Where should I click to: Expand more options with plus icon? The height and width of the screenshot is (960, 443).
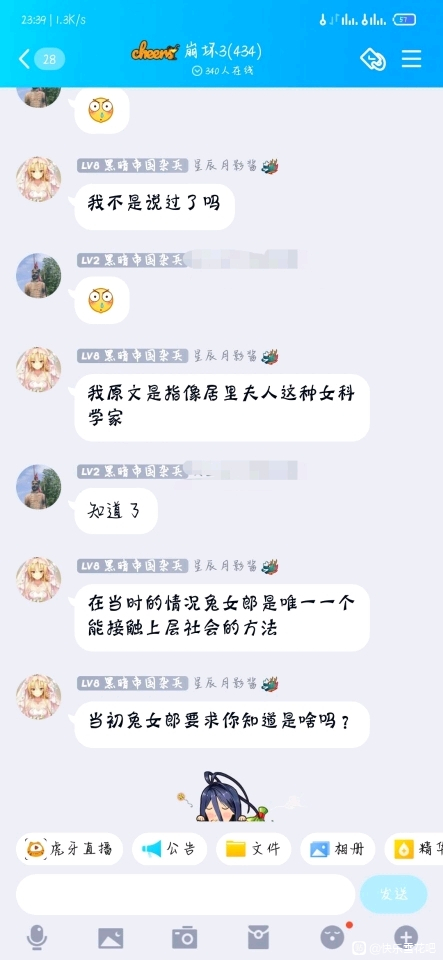[406, 937]
